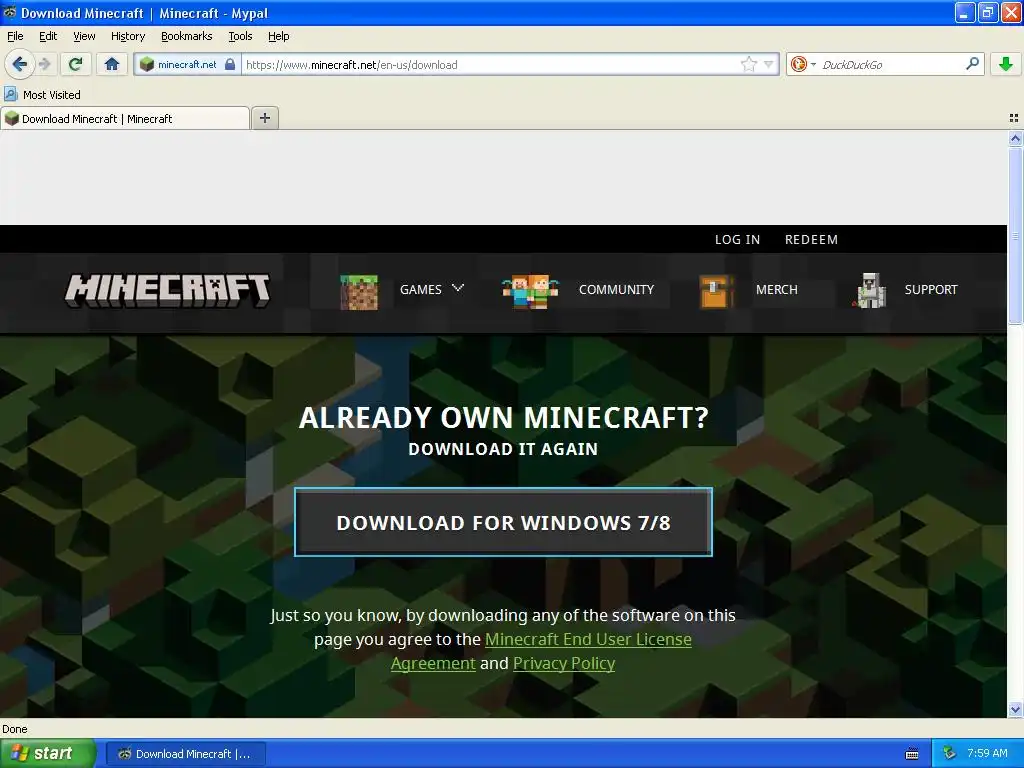The image size is (1024, 768).
Task: Open the Edit menu
Action: click(x=48, y=36)
